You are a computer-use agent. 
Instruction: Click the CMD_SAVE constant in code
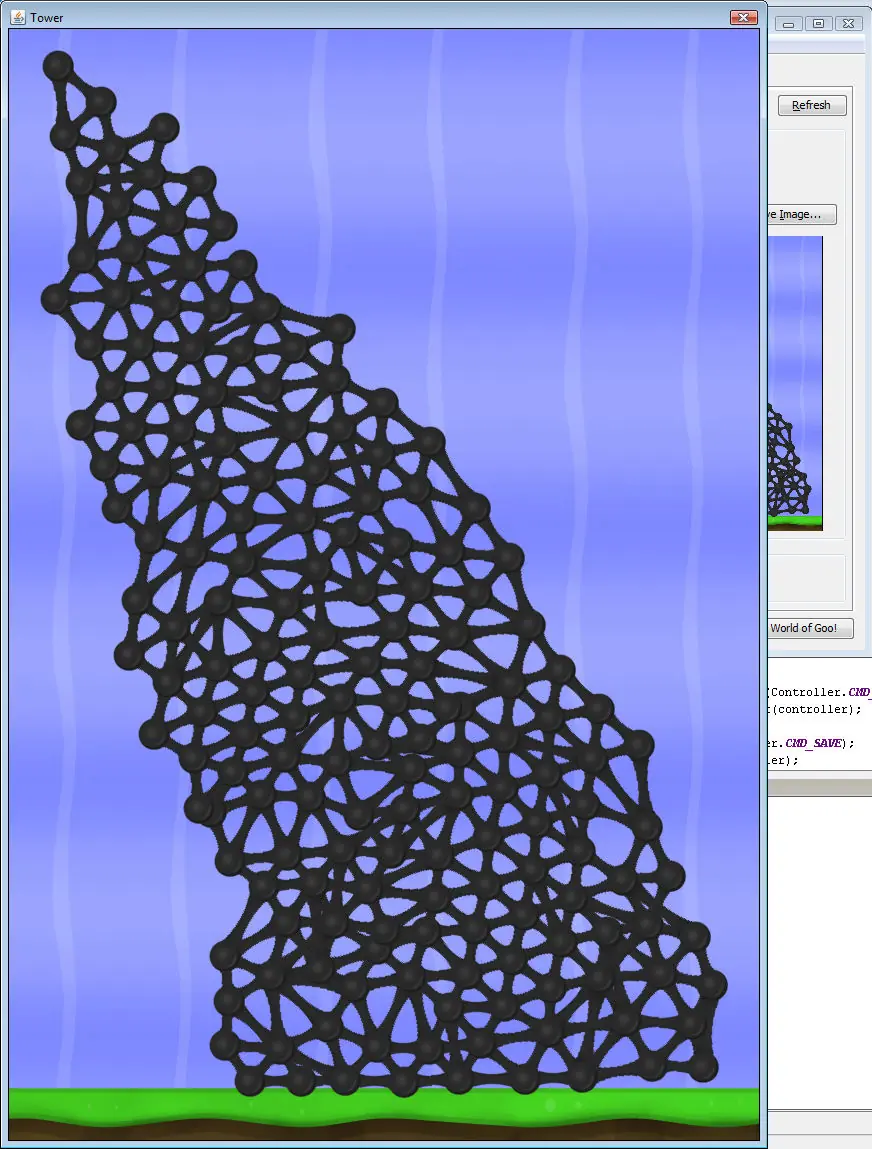coord(812,743)
